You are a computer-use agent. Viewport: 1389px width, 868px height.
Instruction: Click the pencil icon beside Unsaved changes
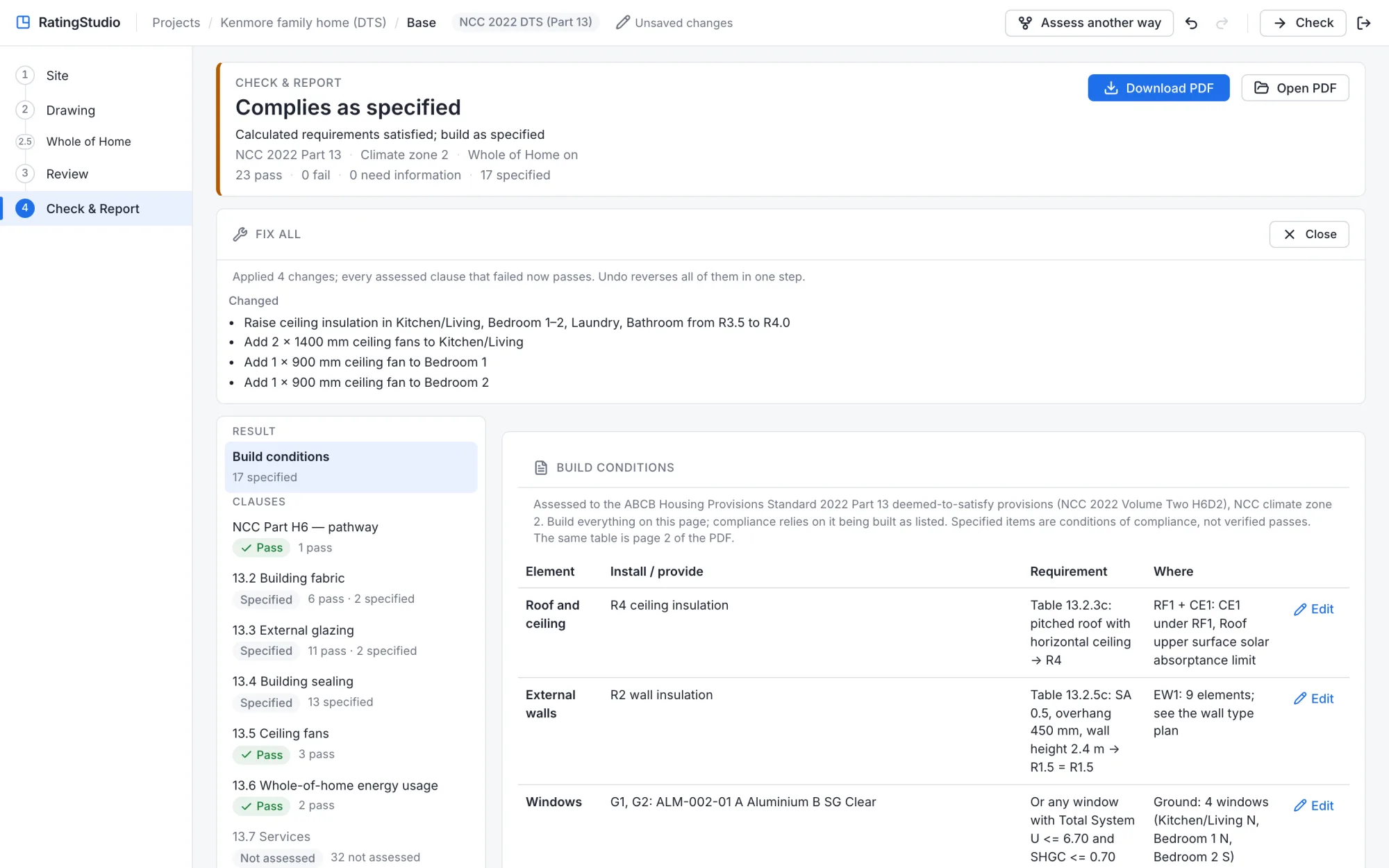623,23
